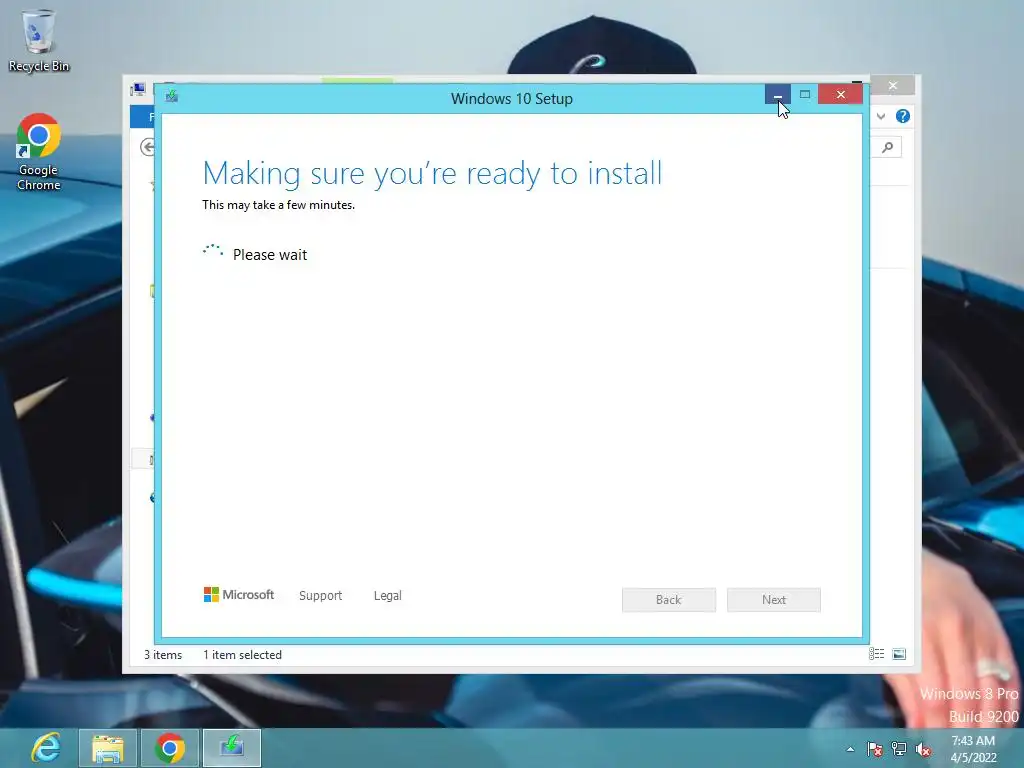Click the 'Making sure you're ready to install' heading
This screenshot has height=768, width=1024.
(x=432, y=174)
